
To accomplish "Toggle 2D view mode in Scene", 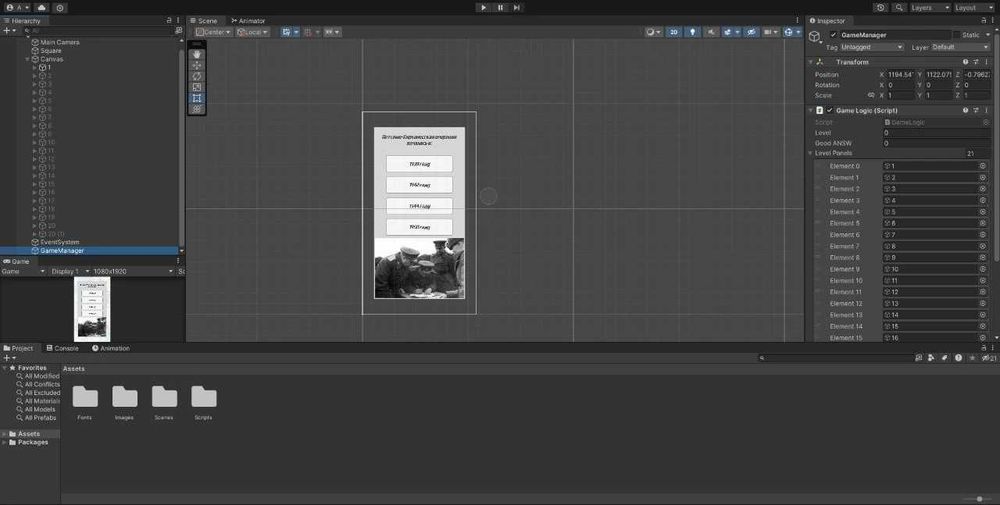I will (673, 32).
